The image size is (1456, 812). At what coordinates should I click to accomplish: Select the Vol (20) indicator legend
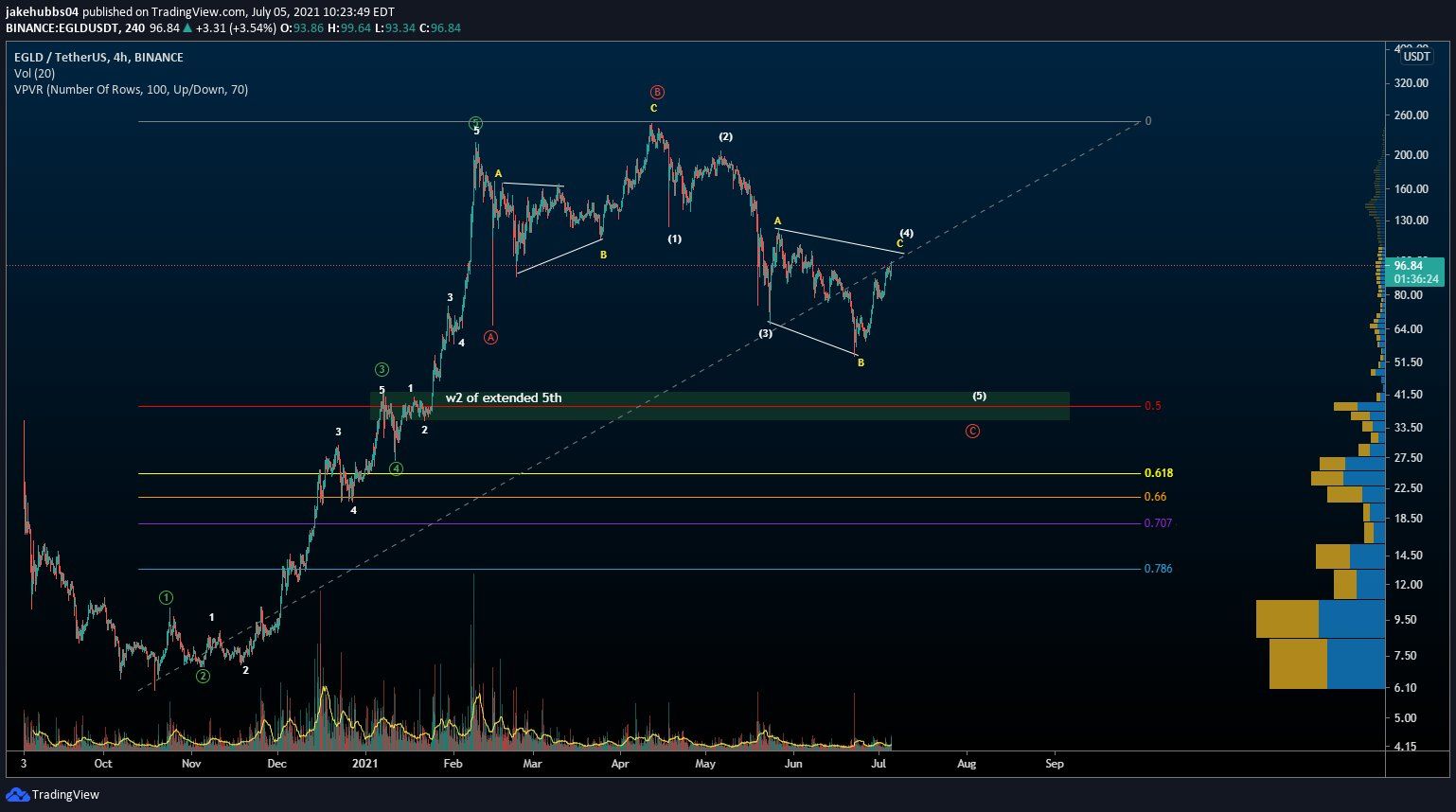point(34,74)
